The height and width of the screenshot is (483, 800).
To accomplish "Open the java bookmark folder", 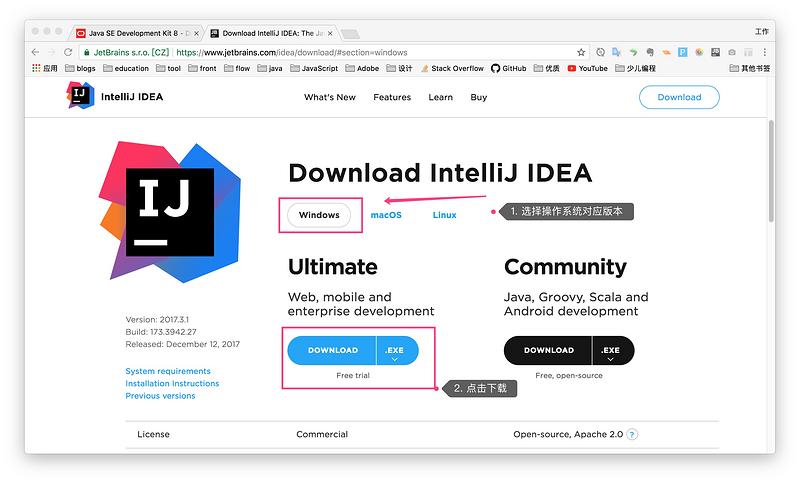I will [270, 68].
